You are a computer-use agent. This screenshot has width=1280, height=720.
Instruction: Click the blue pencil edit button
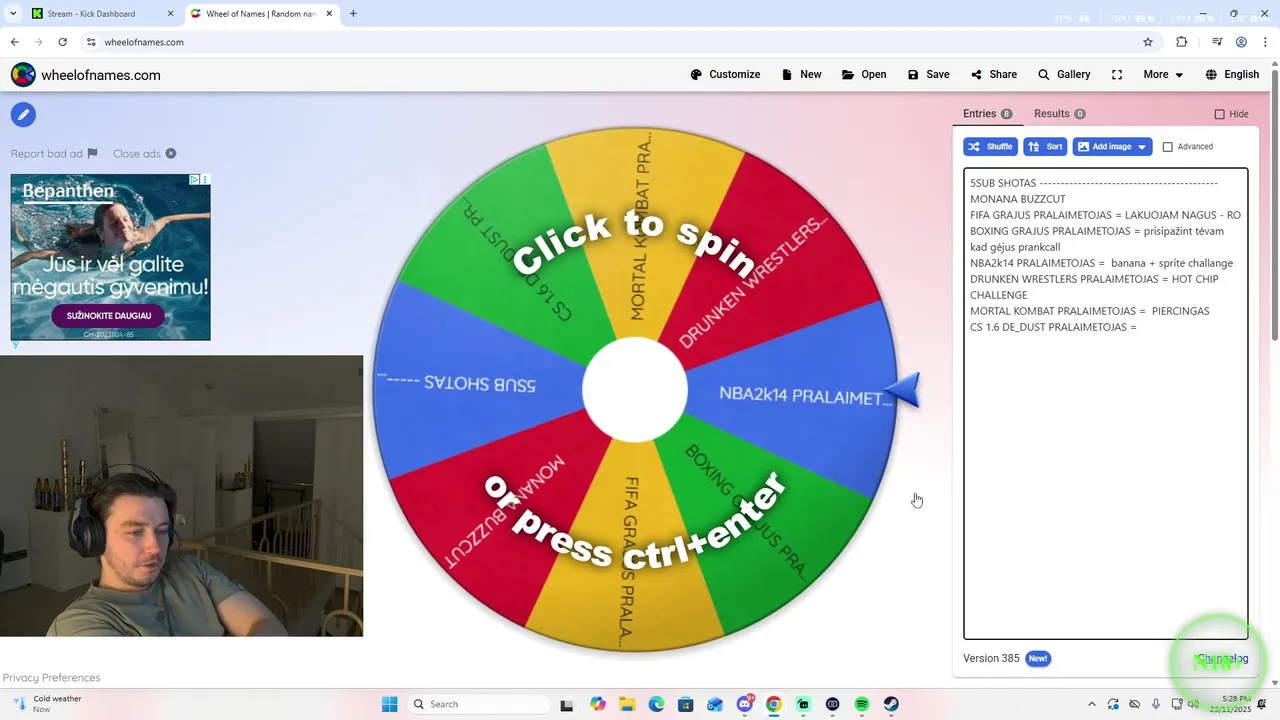click(23, 114)
